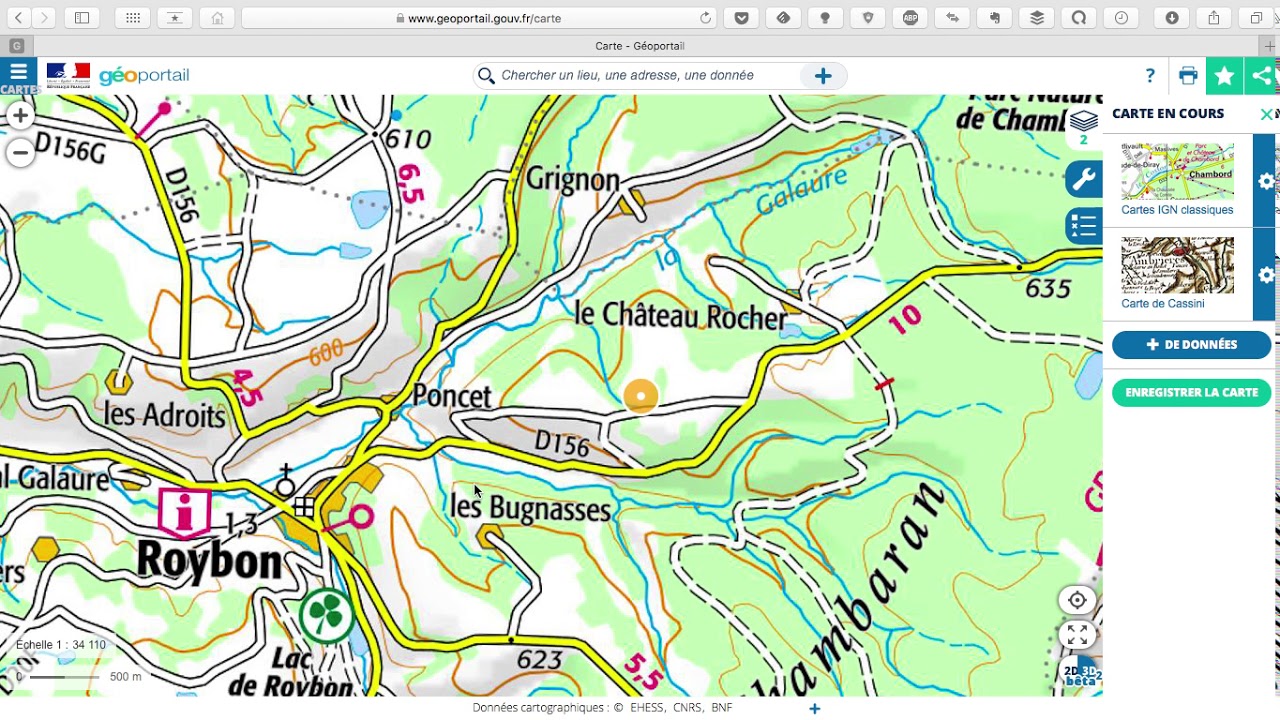
Task: Open the map tools wrench
Action: (x=1083, y=179)
